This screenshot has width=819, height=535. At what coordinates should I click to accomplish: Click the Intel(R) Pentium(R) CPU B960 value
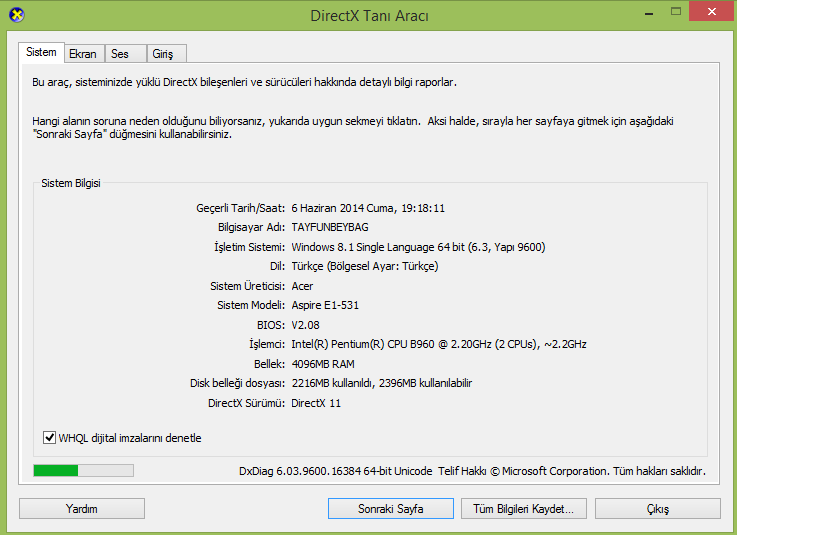(439, 344)
